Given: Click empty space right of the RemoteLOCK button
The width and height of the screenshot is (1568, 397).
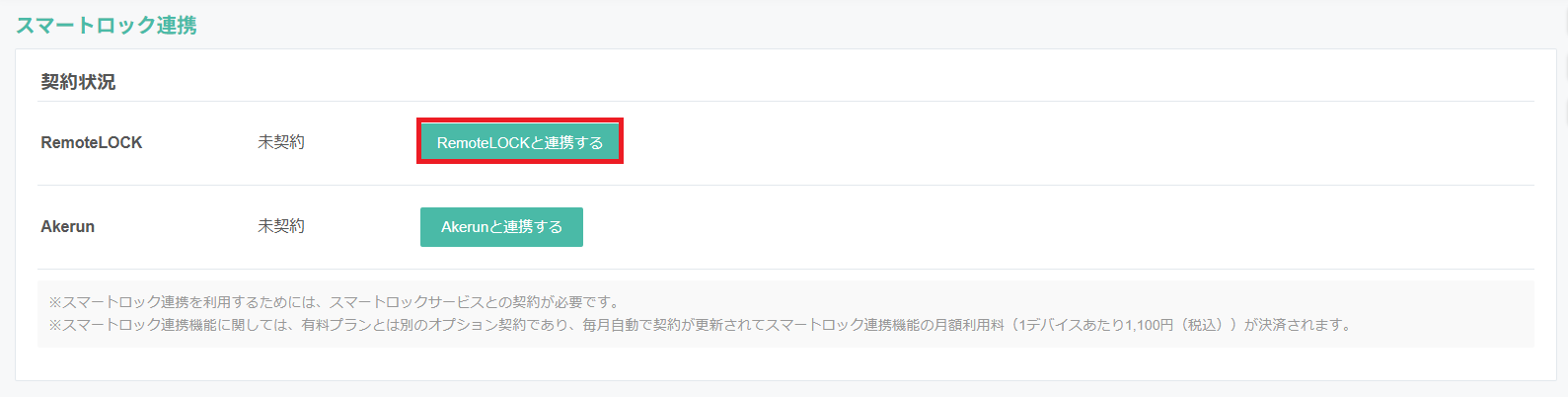Looking at the screenshot, I should click(1076, 142).
